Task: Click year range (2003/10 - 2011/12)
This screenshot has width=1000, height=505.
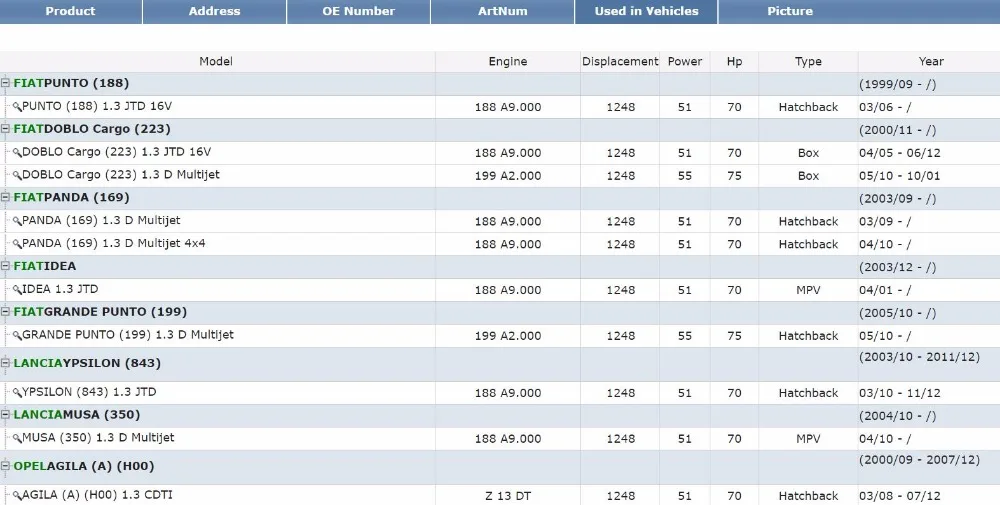Action: point(919,357)
